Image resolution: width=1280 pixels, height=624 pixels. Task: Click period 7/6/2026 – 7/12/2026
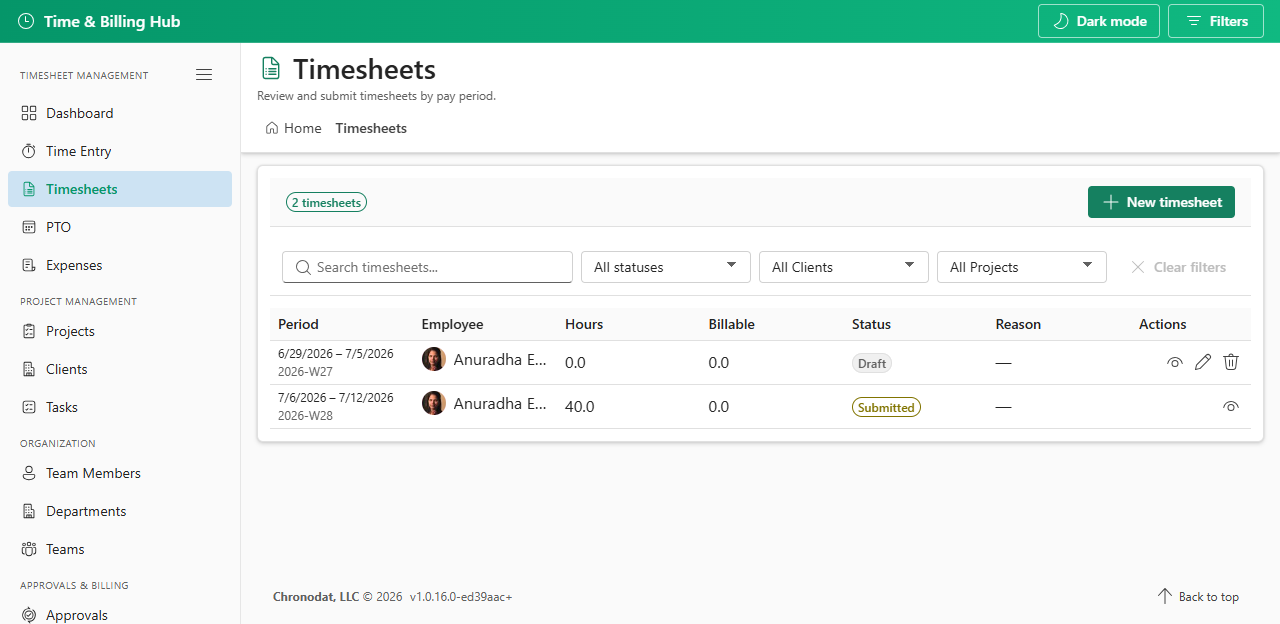pos(336,398)
